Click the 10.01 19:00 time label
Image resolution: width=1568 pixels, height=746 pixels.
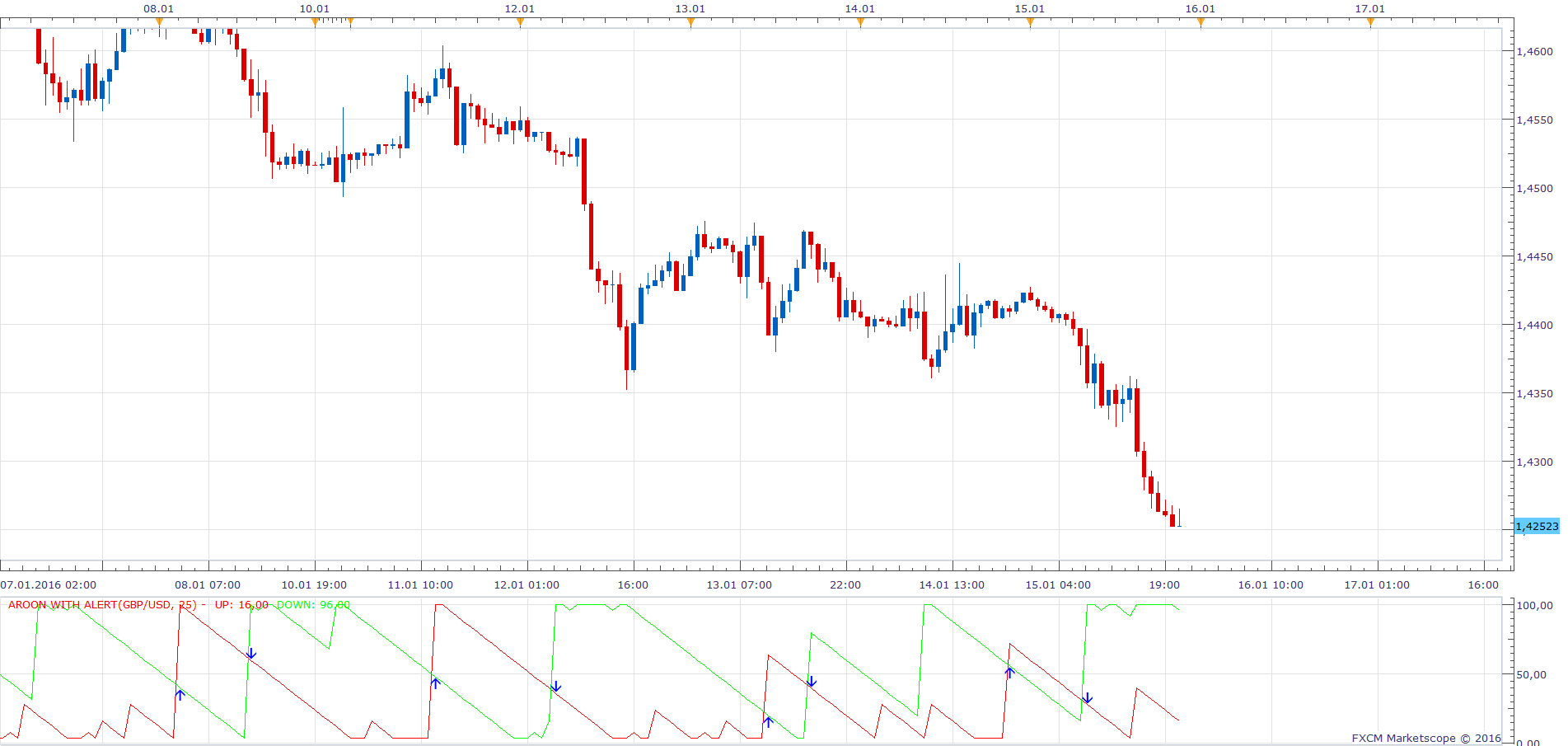(x=314, y=585)
